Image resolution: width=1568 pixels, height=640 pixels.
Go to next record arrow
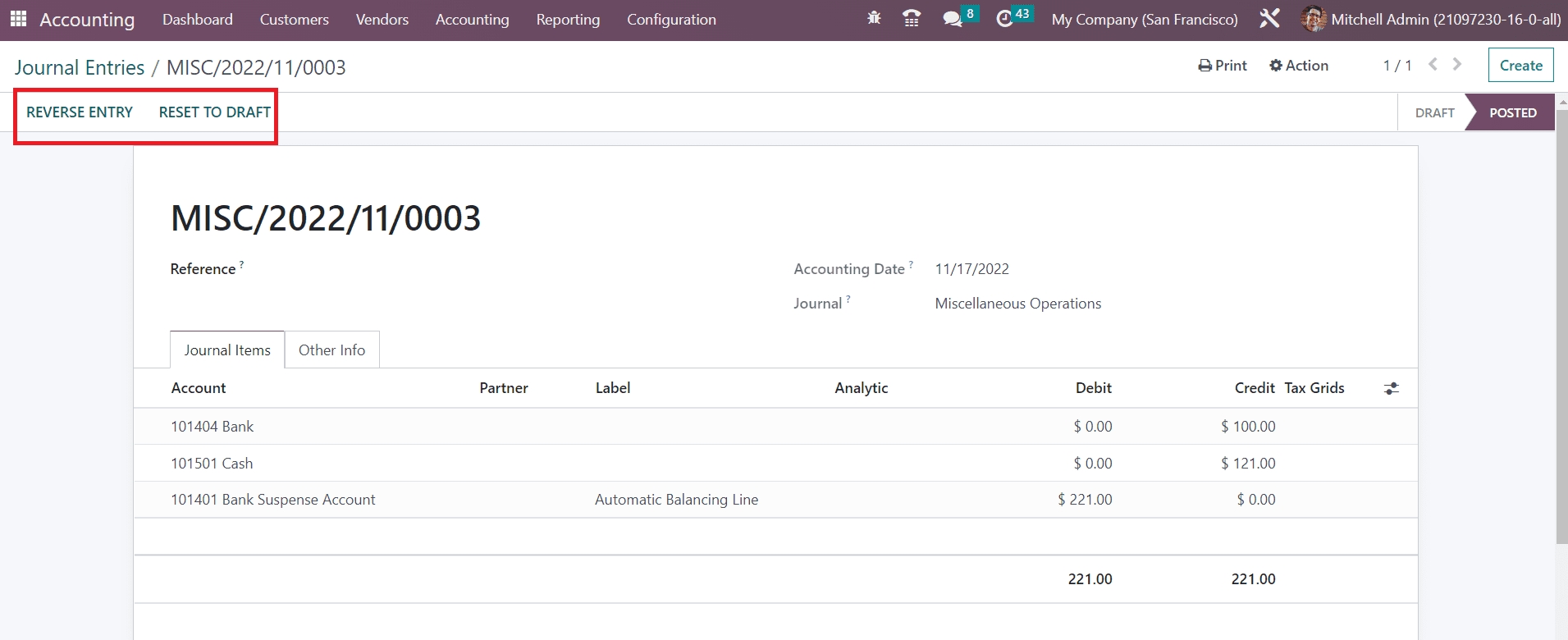click(x=1457, y=64)
